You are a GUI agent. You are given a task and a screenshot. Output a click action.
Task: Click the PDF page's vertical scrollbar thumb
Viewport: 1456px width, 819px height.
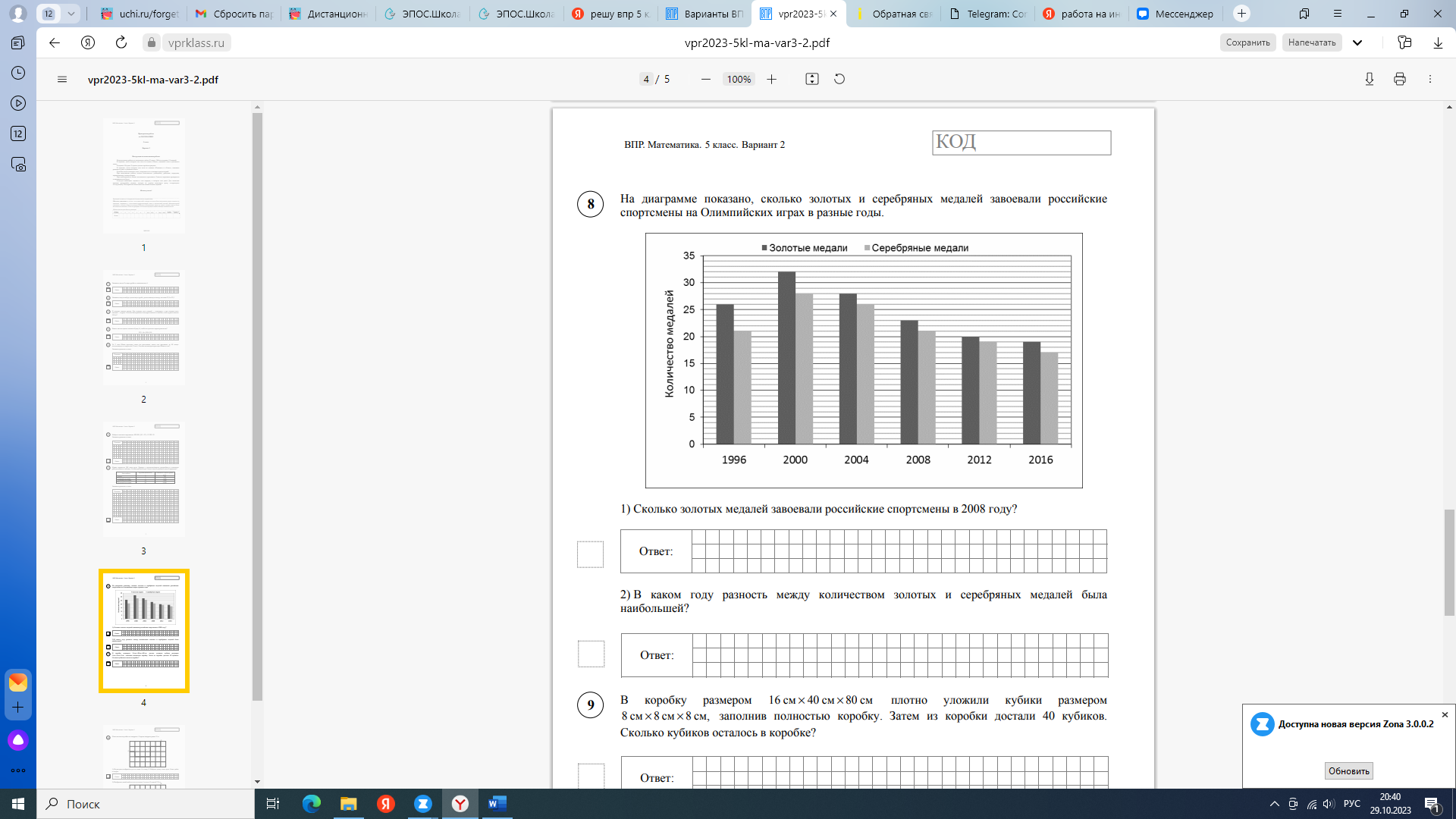pyautogui.click(x=1449, y=563)
